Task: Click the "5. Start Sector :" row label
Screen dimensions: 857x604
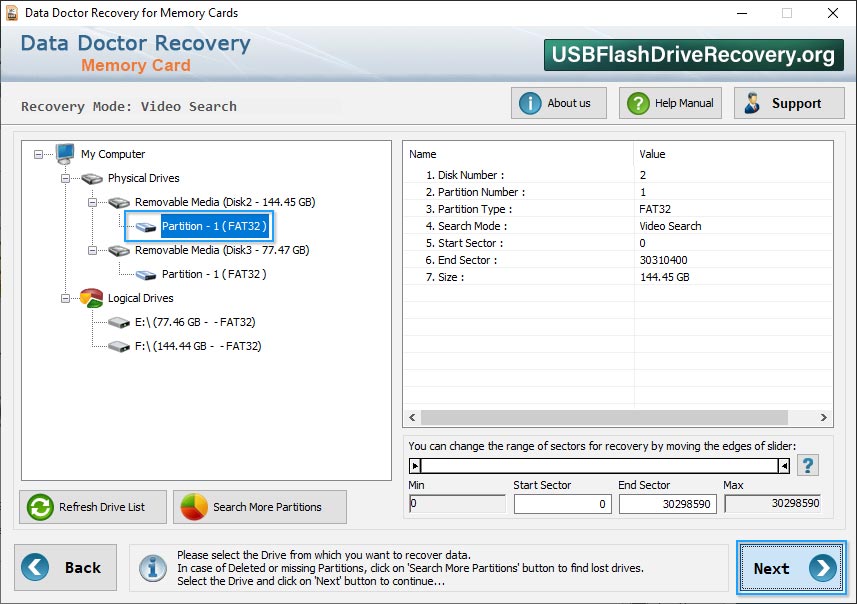Action: pyautogui.click(x=465, y=243)
